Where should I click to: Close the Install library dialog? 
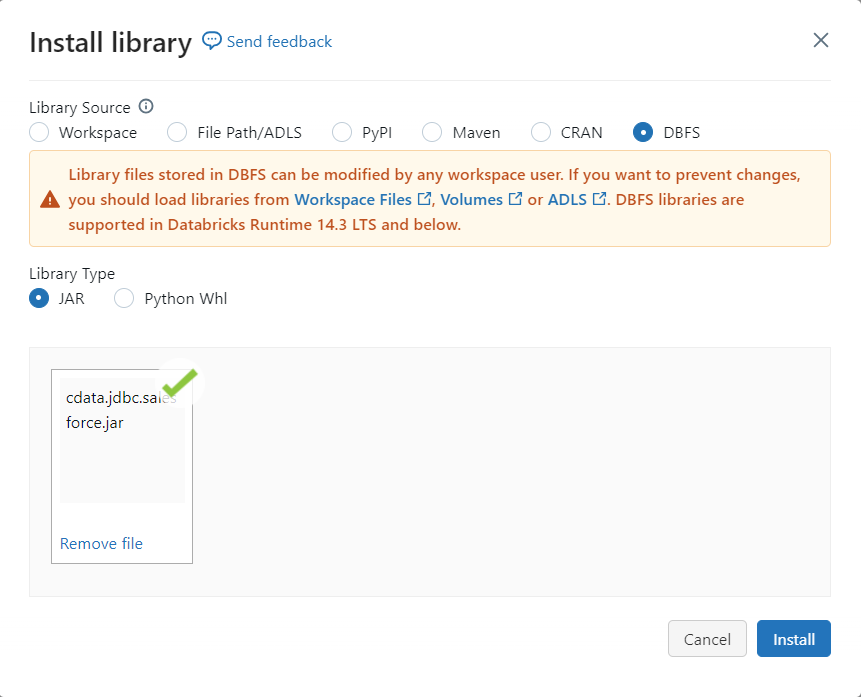coord(820,40)
